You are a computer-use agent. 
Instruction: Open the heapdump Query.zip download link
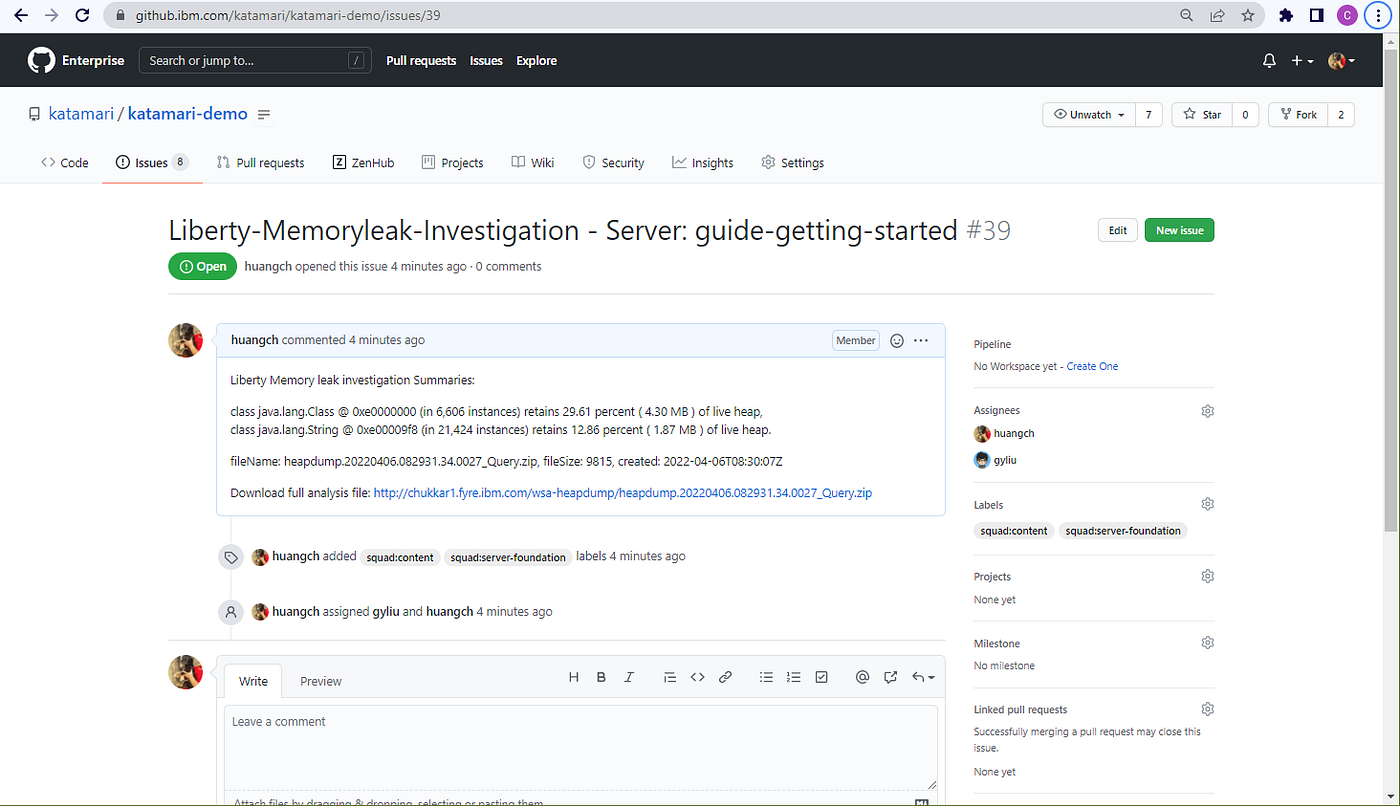pos(623,493)
